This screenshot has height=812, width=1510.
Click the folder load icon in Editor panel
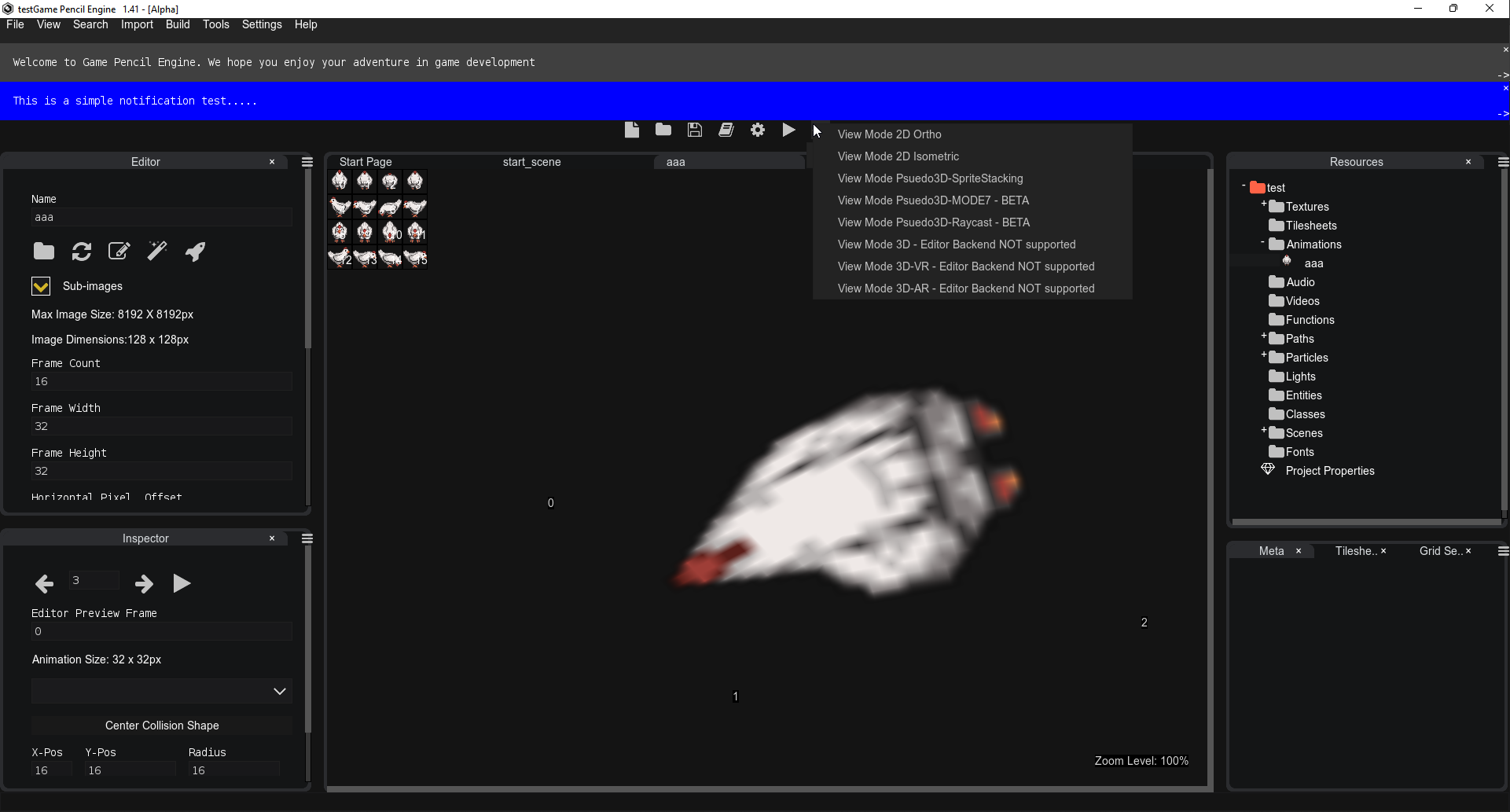44,251
